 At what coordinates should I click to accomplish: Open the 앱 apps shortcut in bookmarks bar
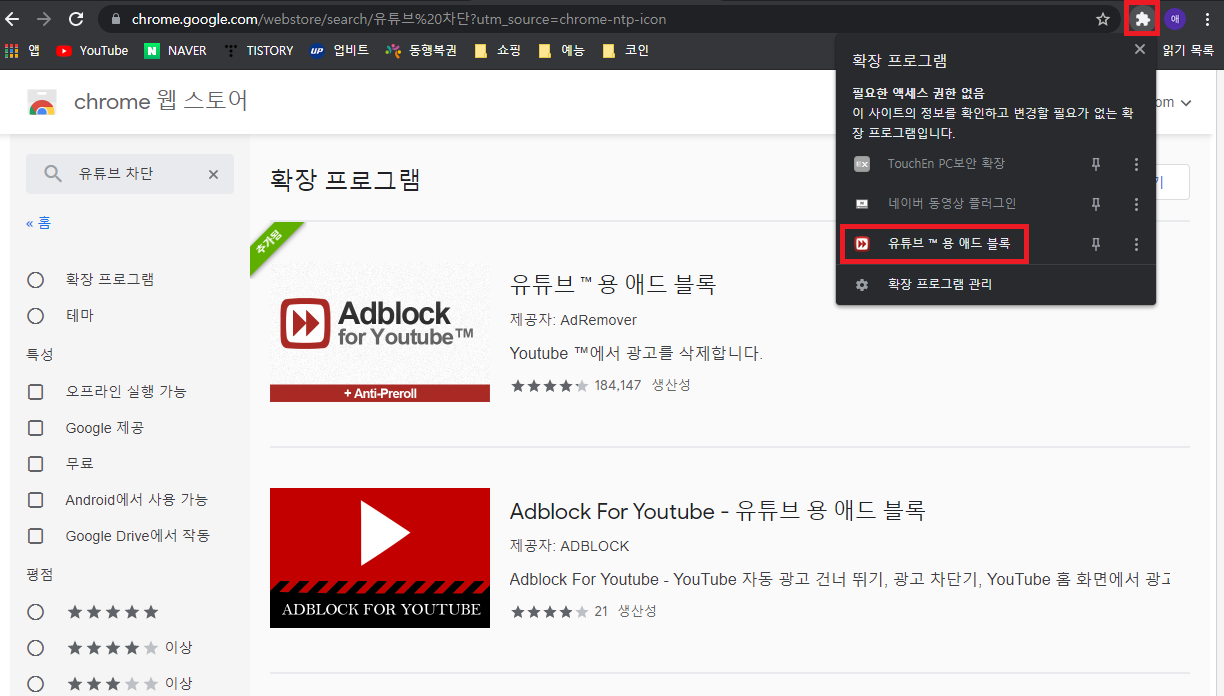coord(22,50)
